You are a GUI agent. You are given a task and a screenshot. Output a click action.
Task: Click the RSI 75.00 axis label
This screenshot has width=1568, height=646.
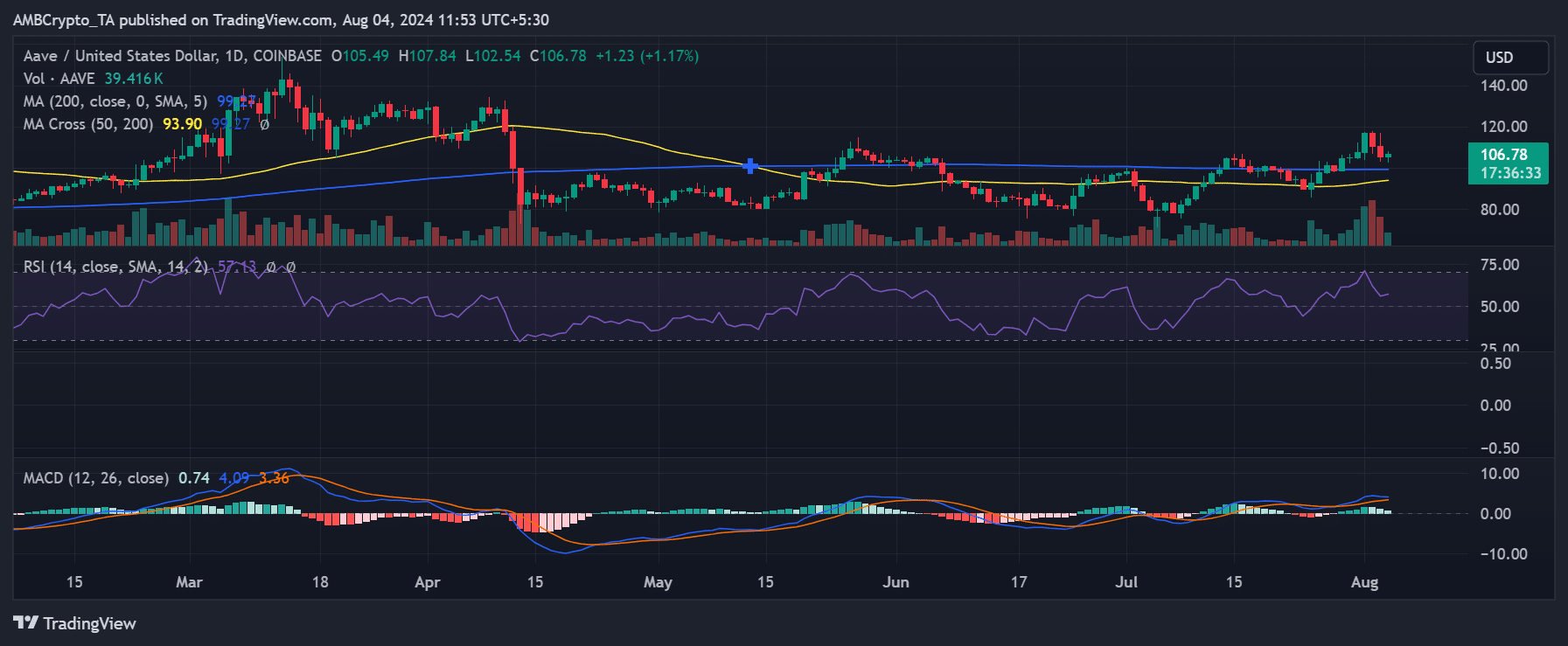(x=1499, y=265)
